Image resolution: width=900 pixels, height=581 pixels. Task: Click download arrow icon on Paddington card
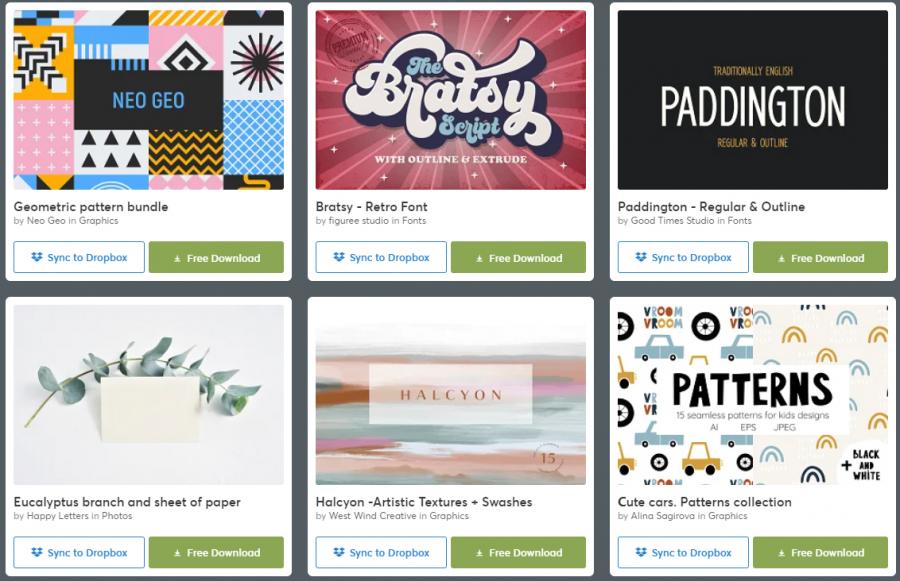coord(781,259)
